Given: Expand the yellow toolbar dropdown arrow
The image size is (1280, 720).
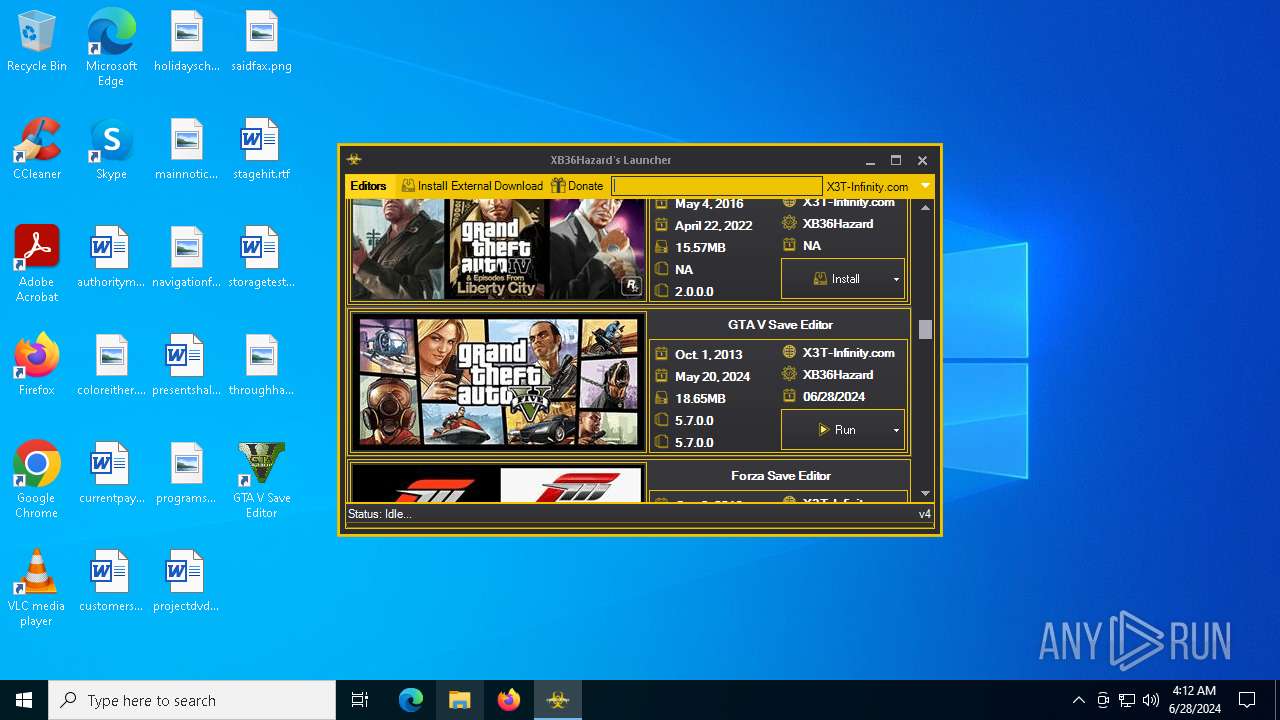Looking at the screenshot, I should coord(925,186).
